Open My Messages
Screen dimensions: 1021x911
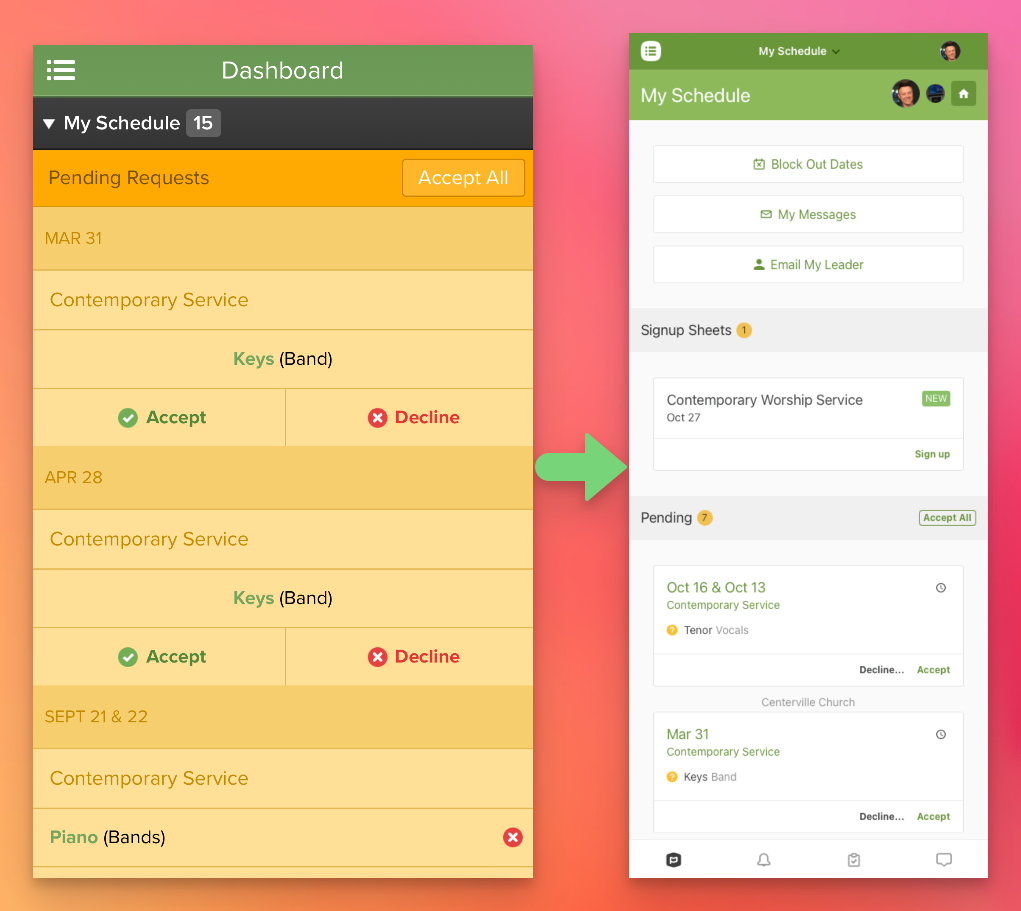808,214
